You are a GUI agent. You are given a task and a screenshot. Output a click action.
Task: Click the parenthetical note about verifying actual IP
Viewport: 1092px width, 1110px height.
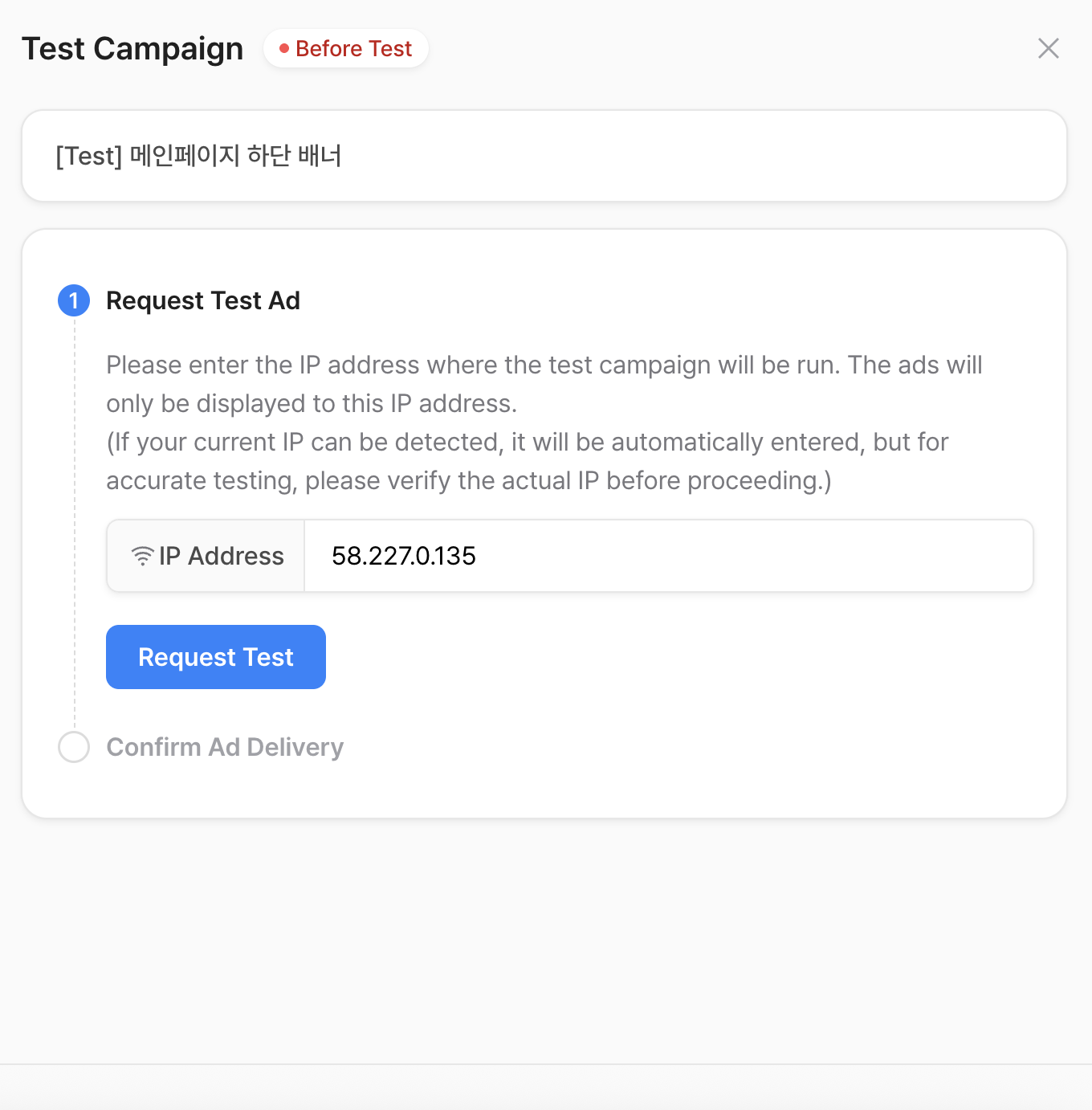pos(528,461)
